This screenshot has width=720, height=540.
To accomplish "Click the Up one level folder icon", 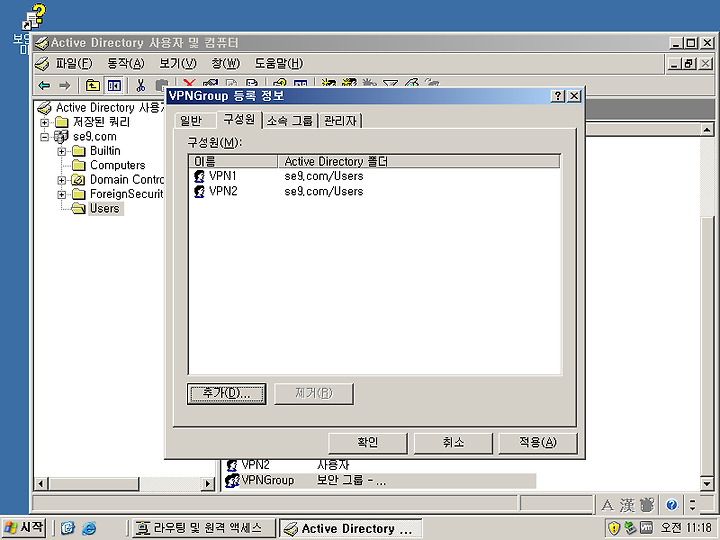I will pos(93,85).
